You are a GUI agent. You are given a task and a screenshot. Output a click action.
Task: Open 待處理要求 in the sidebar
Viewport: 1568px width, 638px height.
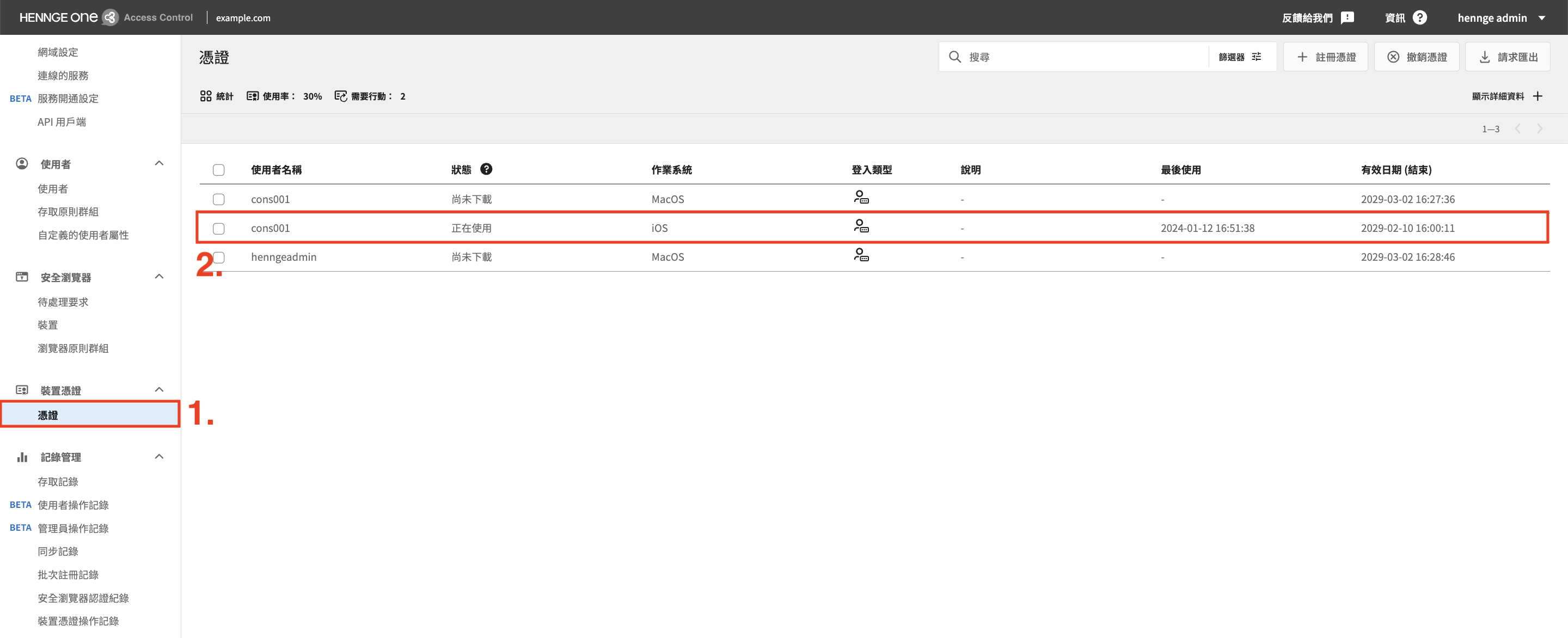tap(63, 302)
